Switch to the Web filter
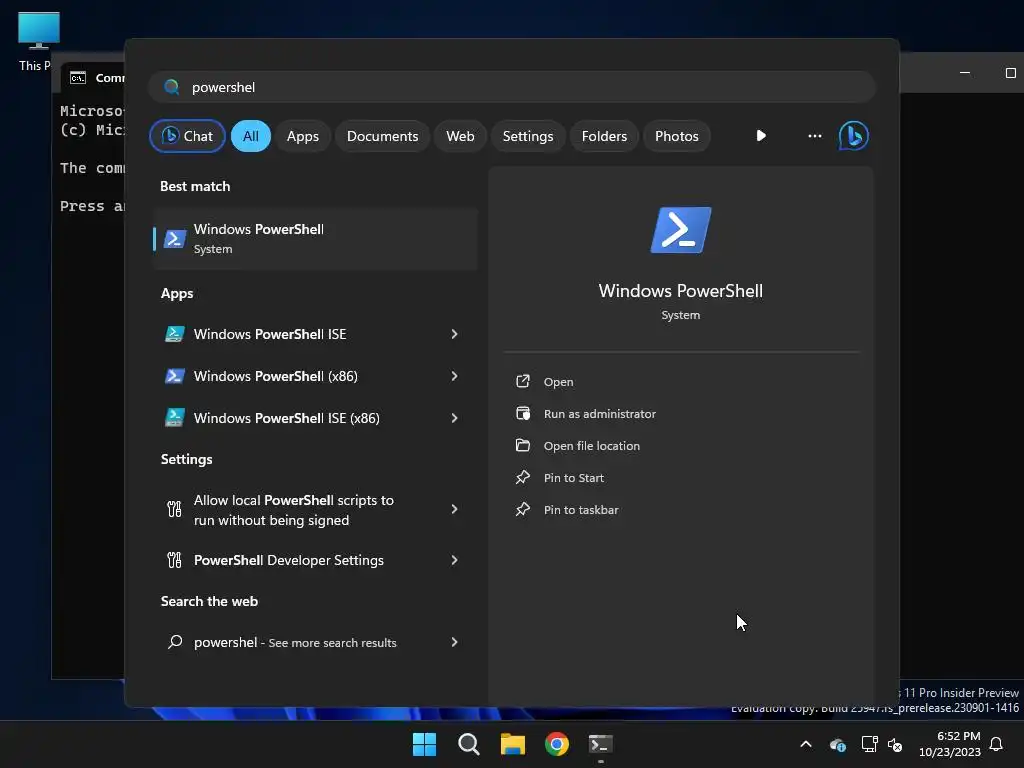1024x768 pixels. (460, 136)
